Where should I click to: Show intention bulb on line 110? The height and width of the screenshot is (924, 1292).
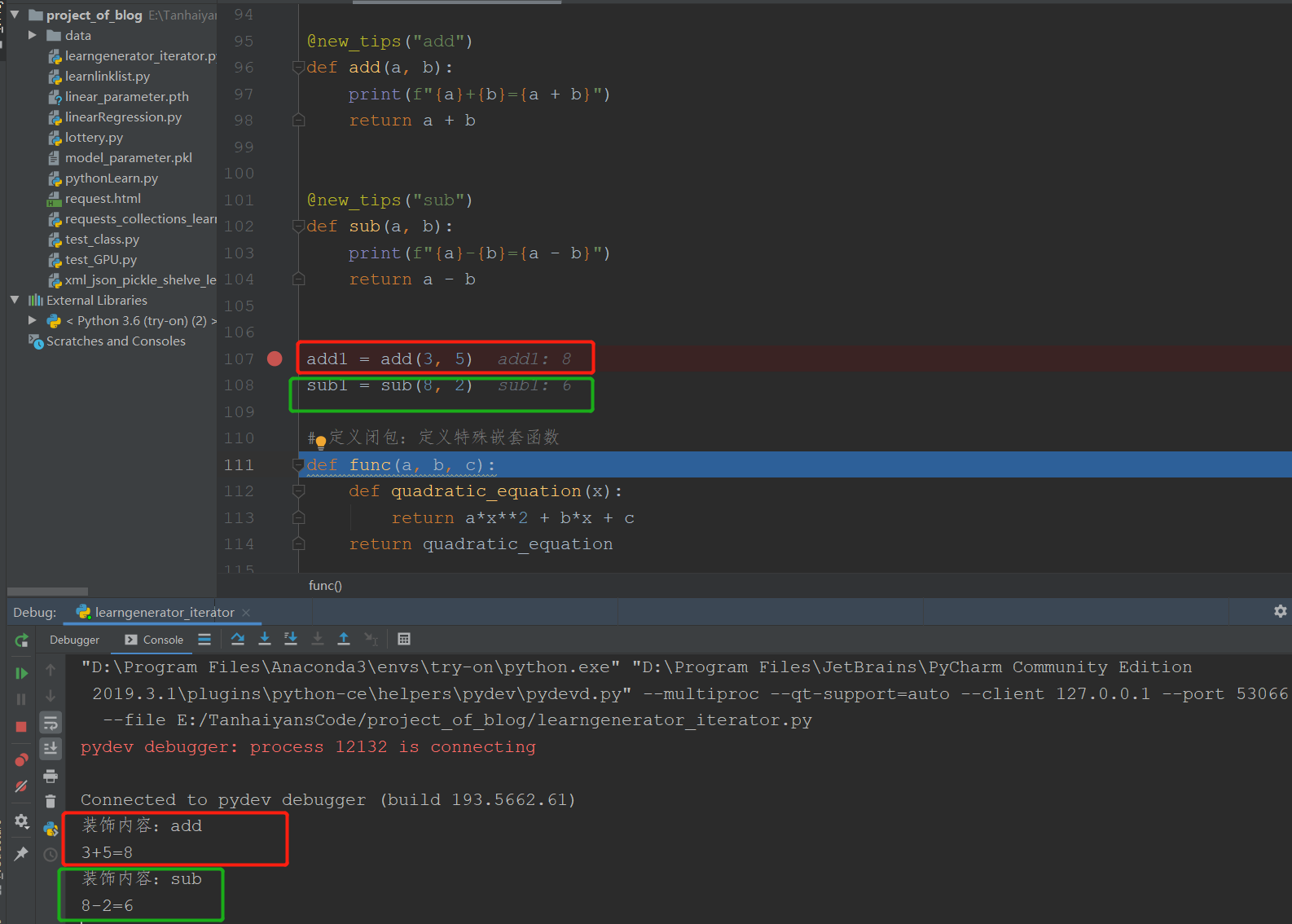(321, 442)
